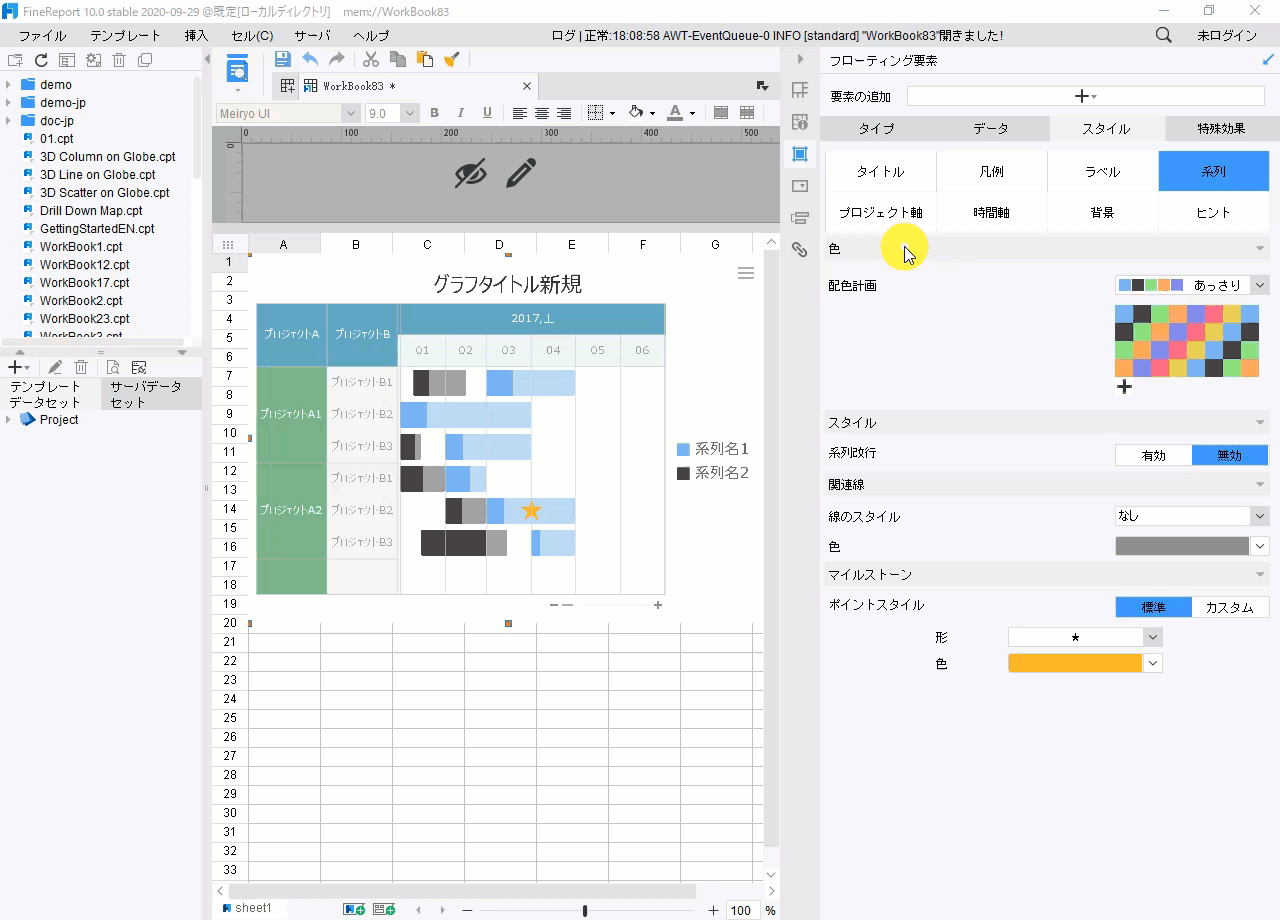Click the paste clipboard icon

[424, 60]
